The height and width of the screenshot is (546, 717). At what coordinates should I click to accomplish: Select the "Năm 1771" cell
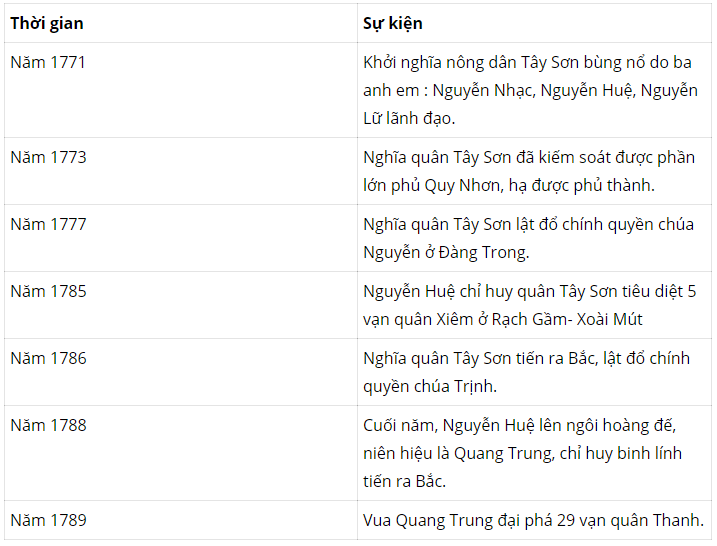(x=48, y=62)
